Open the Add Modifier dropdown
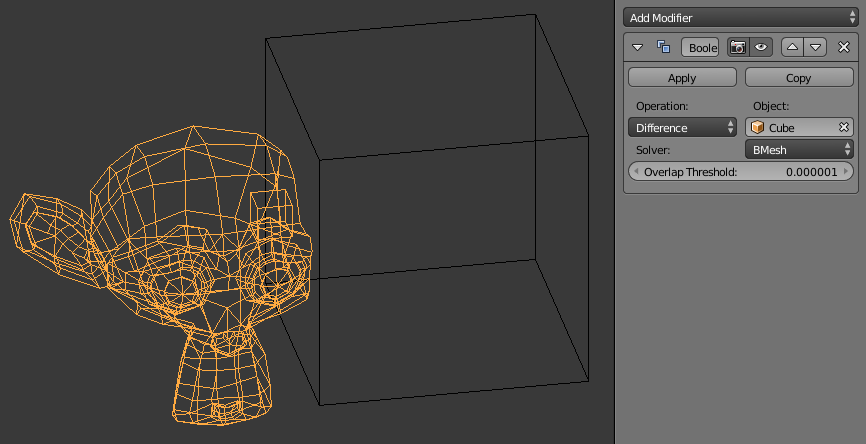The image size is (866, 444). (741, 18)
